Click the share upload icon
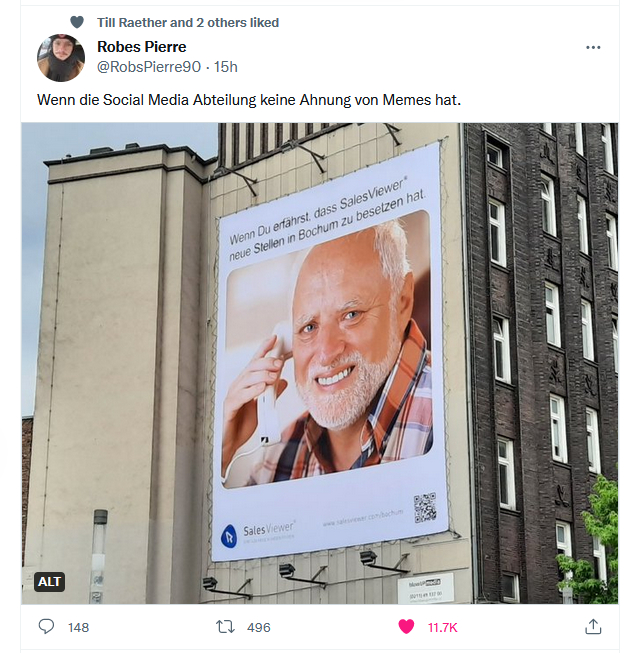637x653 pixels. pyautogui.click(x=593, y=626)
